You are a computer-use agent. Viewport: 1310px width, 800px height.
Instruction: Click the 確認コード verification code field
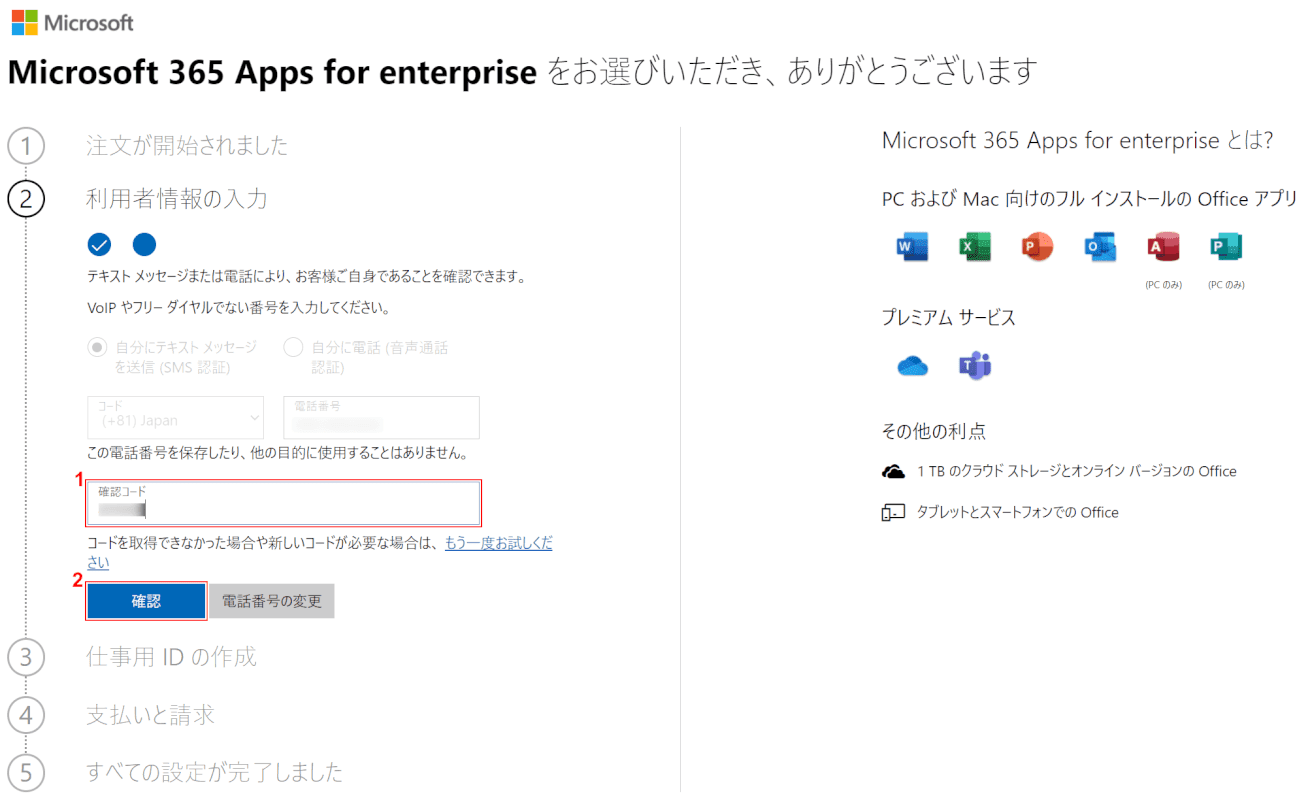coord(284,502)
